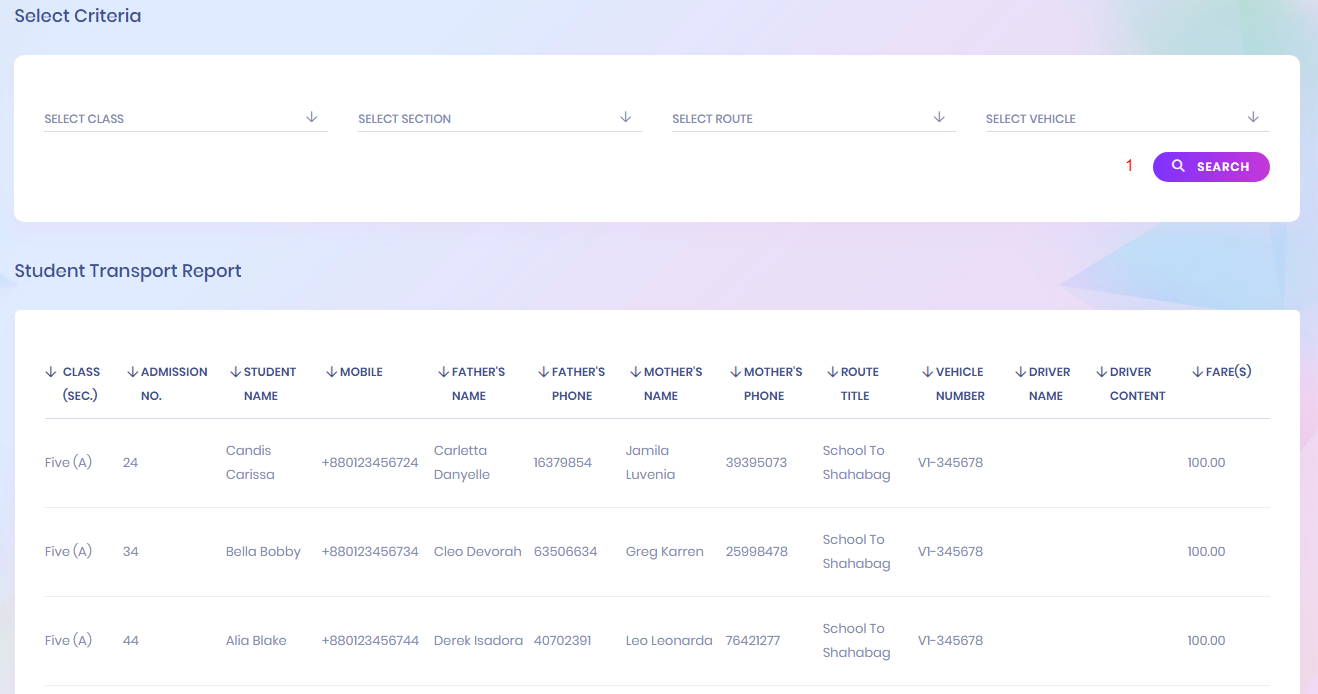This screenshot has width=1318, height=694.
Task: Expand the Select Section dropdown
Action: click(499, 118)
